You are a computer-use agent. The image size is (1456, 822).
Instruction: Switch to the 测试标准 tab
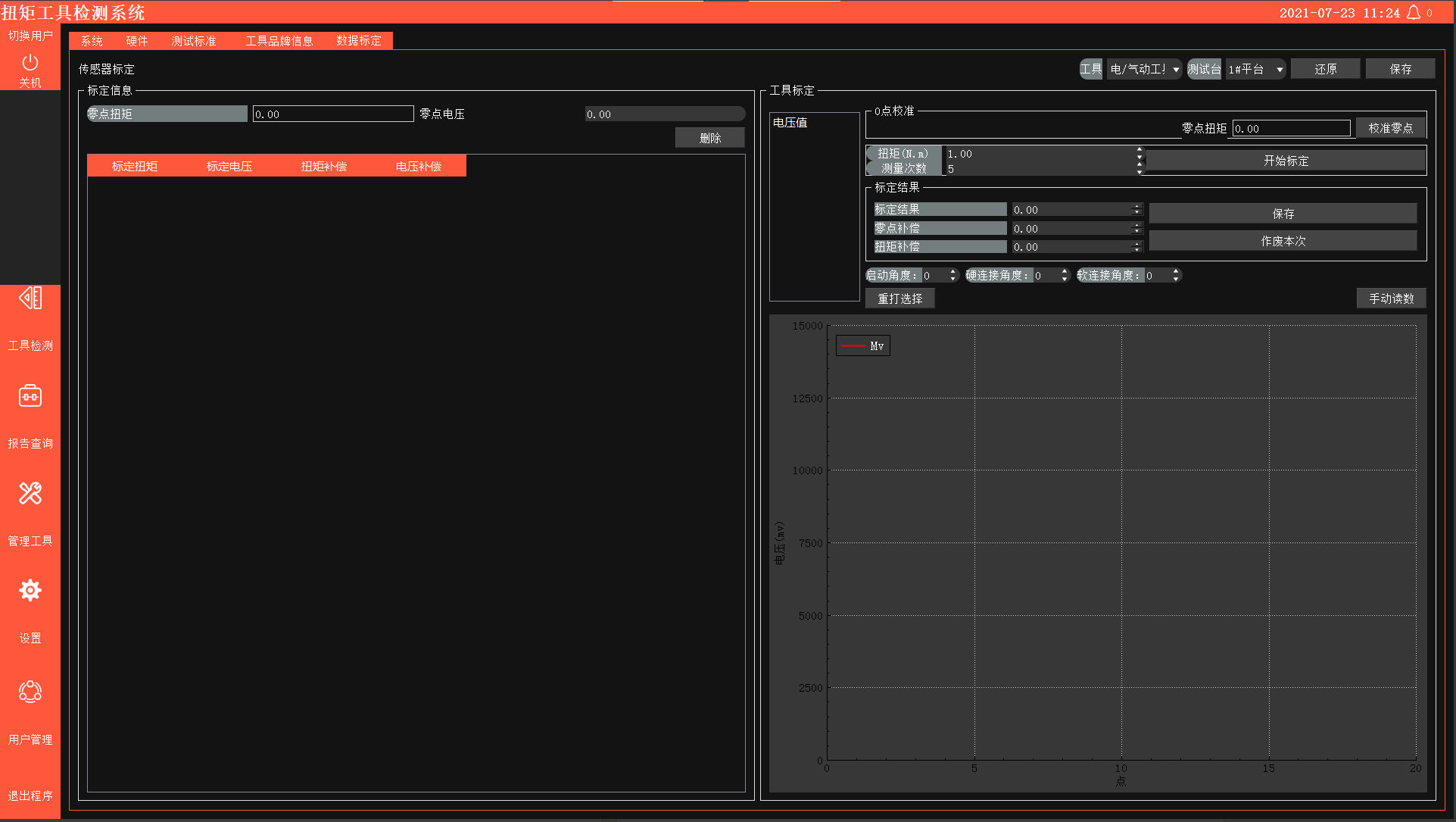[x=194, y=41]
